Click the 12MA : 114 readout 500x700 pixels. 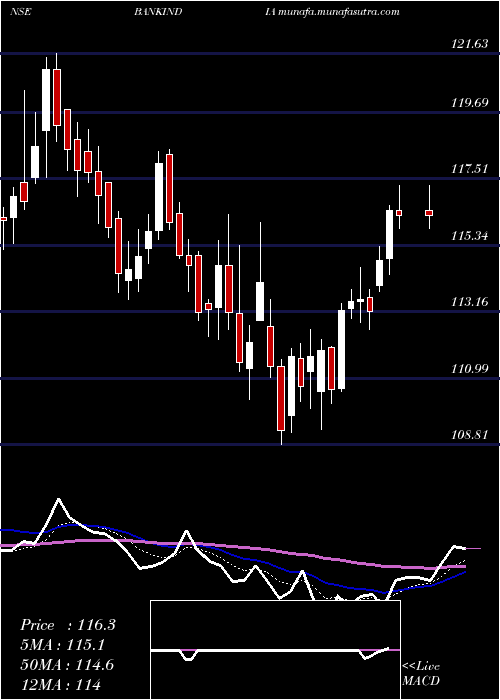click(61, 684)
